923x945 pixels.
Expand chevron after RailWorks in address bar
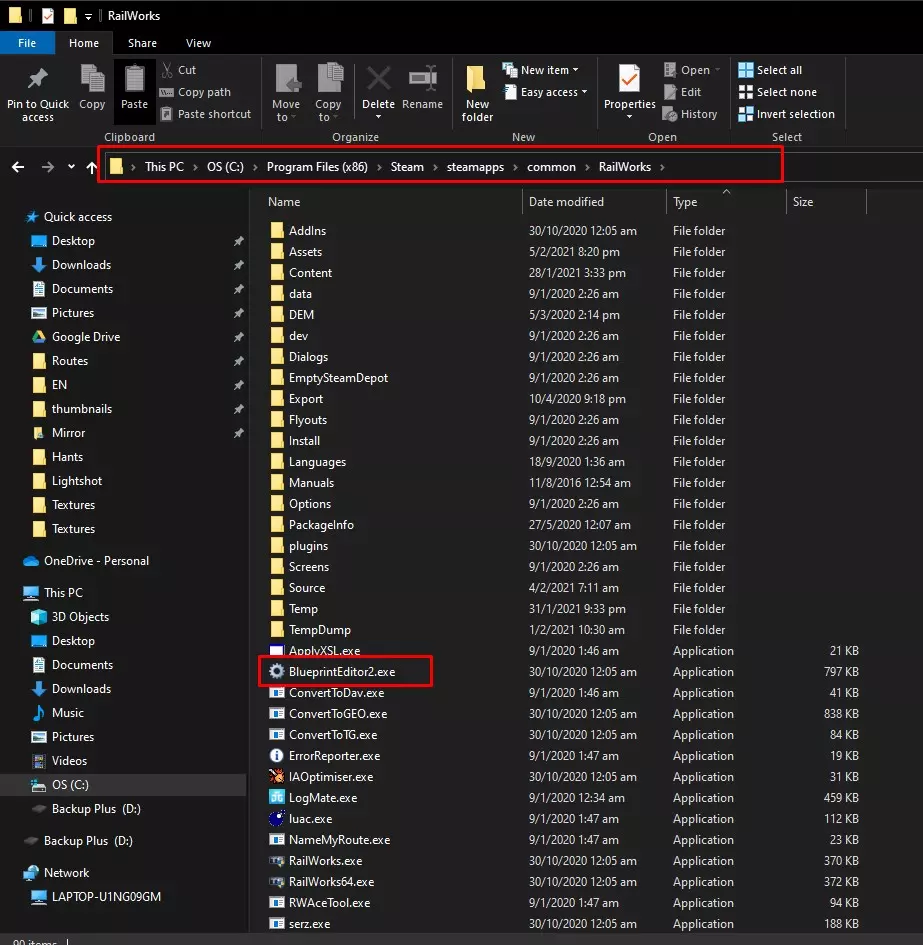point(662,167)
